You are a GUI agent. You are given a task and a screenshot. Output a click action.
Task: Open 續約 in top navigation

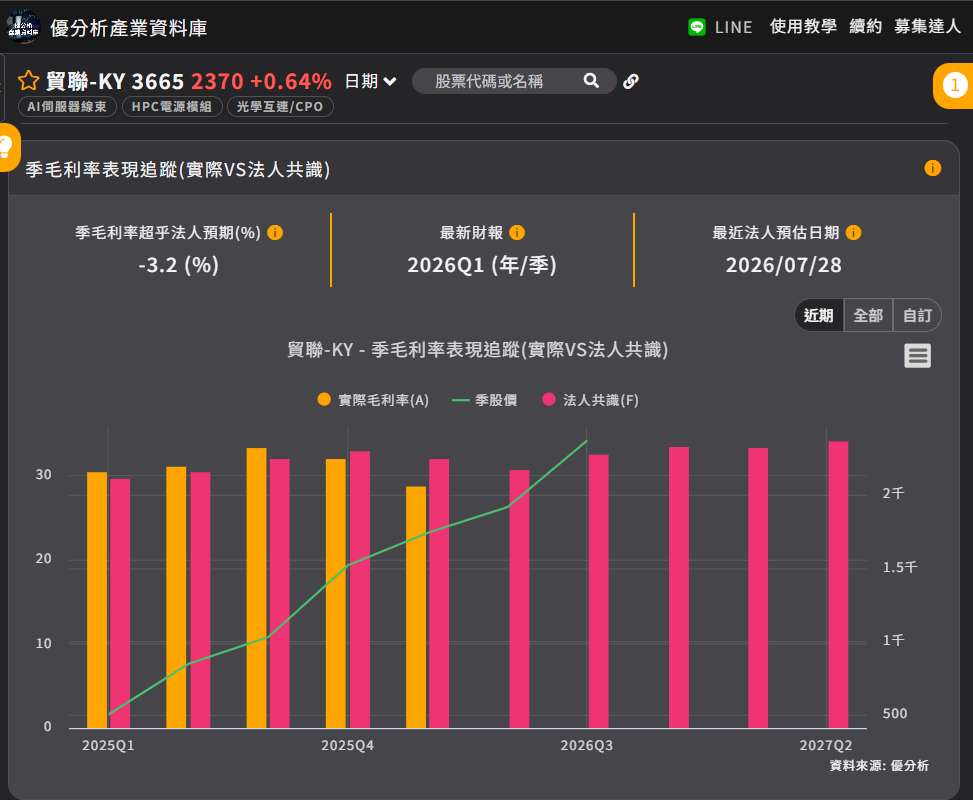point(865,26)
